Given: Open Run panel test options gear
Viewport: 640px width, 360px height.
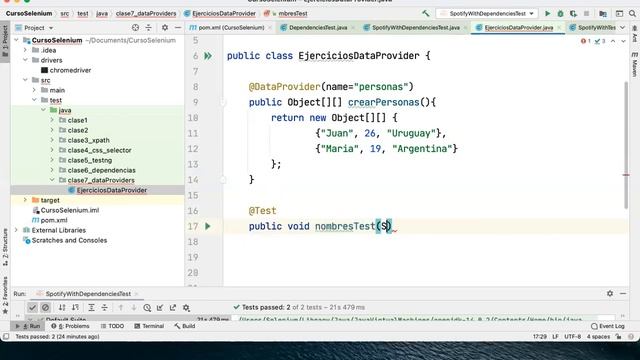Looking at the screenshot, I should tap(186, 307).
